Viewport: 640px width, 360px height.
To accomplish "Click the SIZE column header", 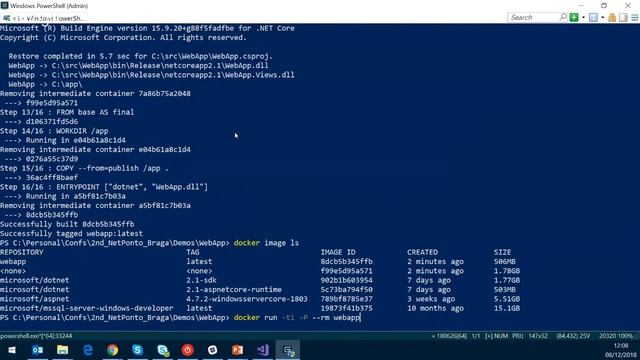I will click(x=502, y=252).
